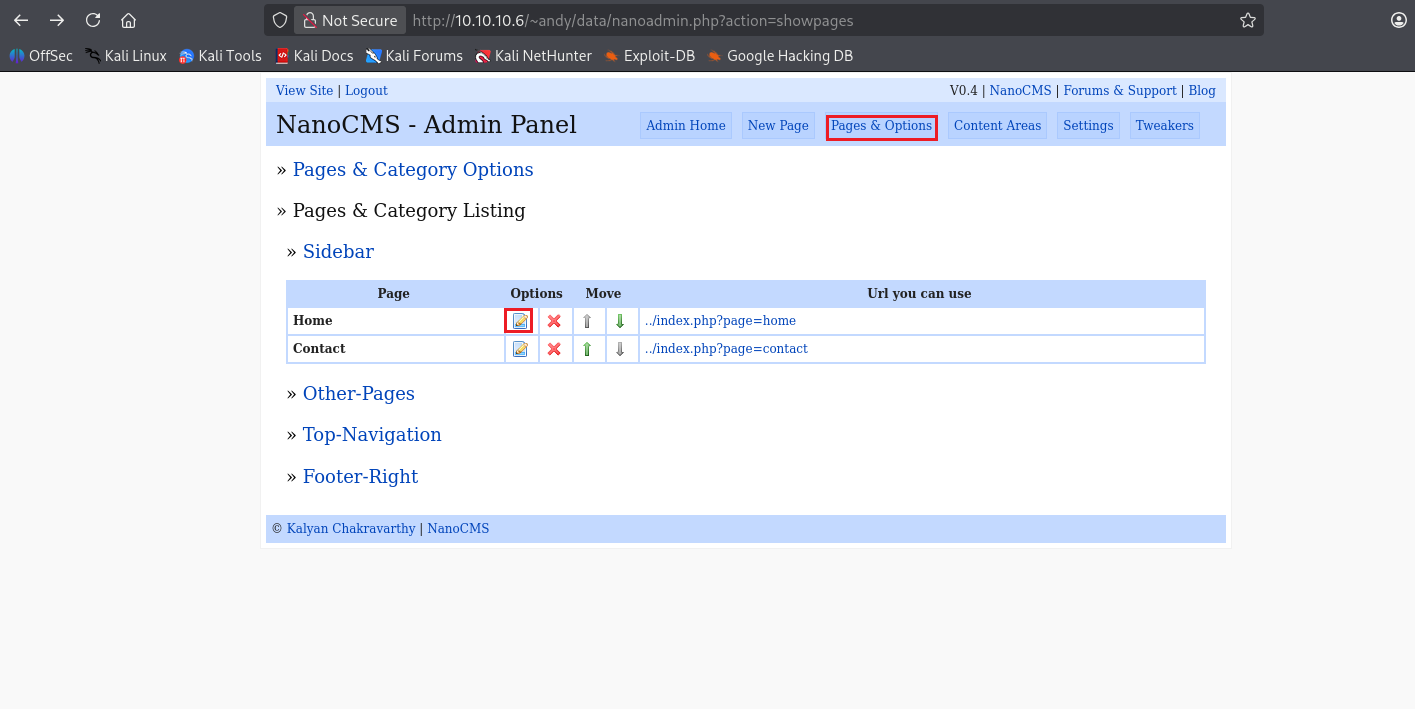Image resolution: width=1415 pixels, height=709 pixels.
Task: Select the Contact page name cell
Action: (396, 349)
